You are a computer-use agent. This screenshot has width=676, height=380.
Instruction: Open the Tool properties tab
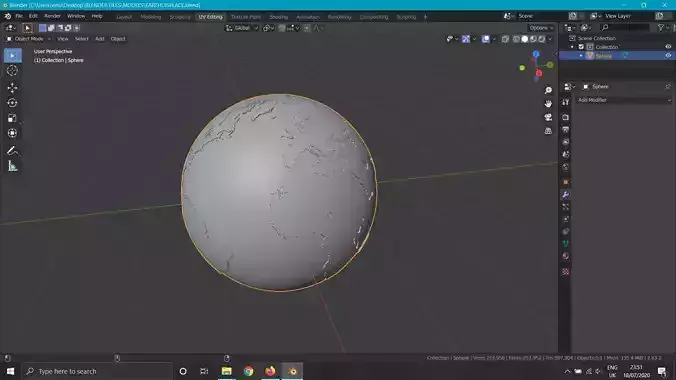(x=566, y=102)
